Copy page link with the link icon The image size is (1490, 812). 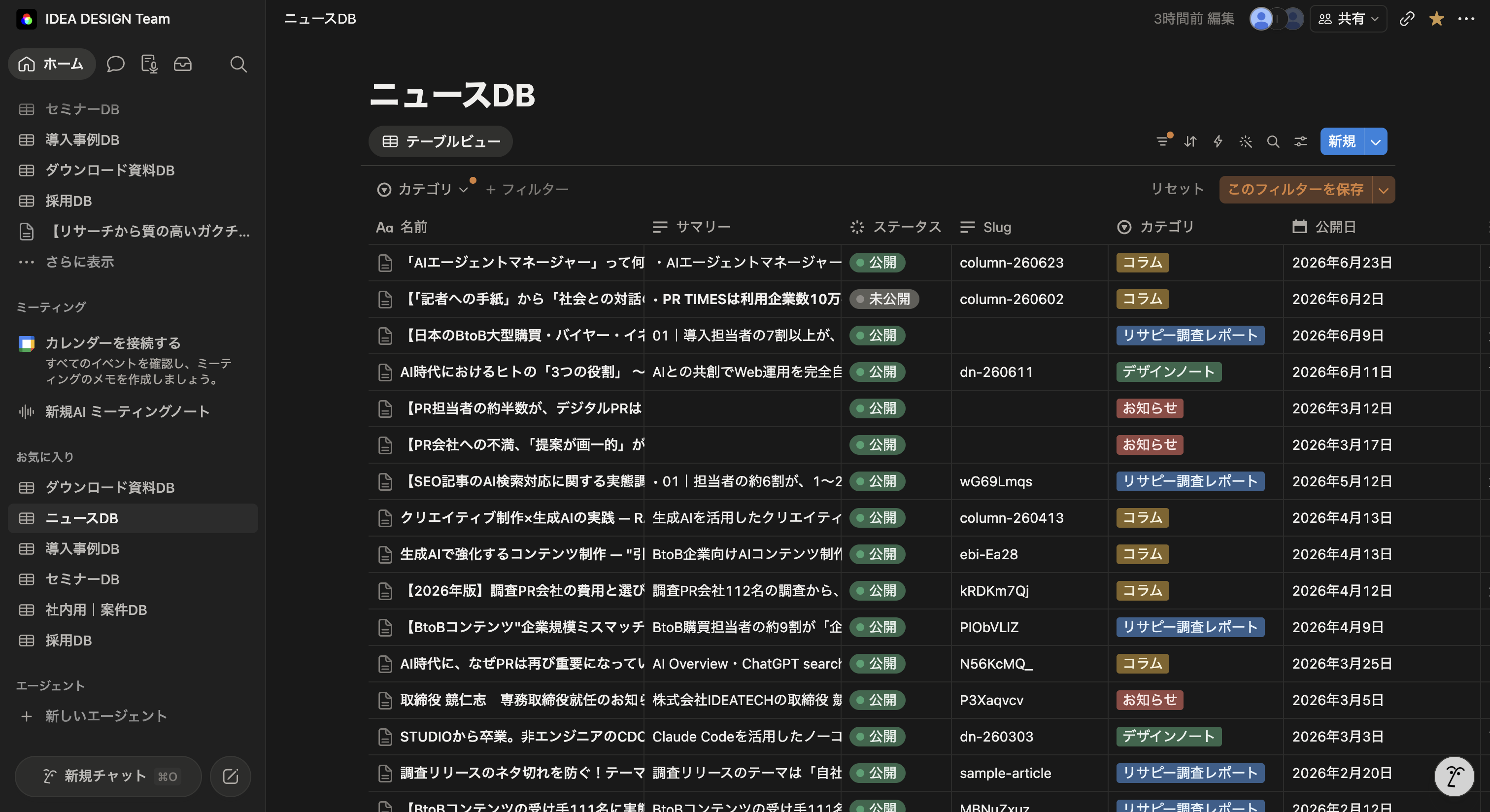[x=1407, y=19]
